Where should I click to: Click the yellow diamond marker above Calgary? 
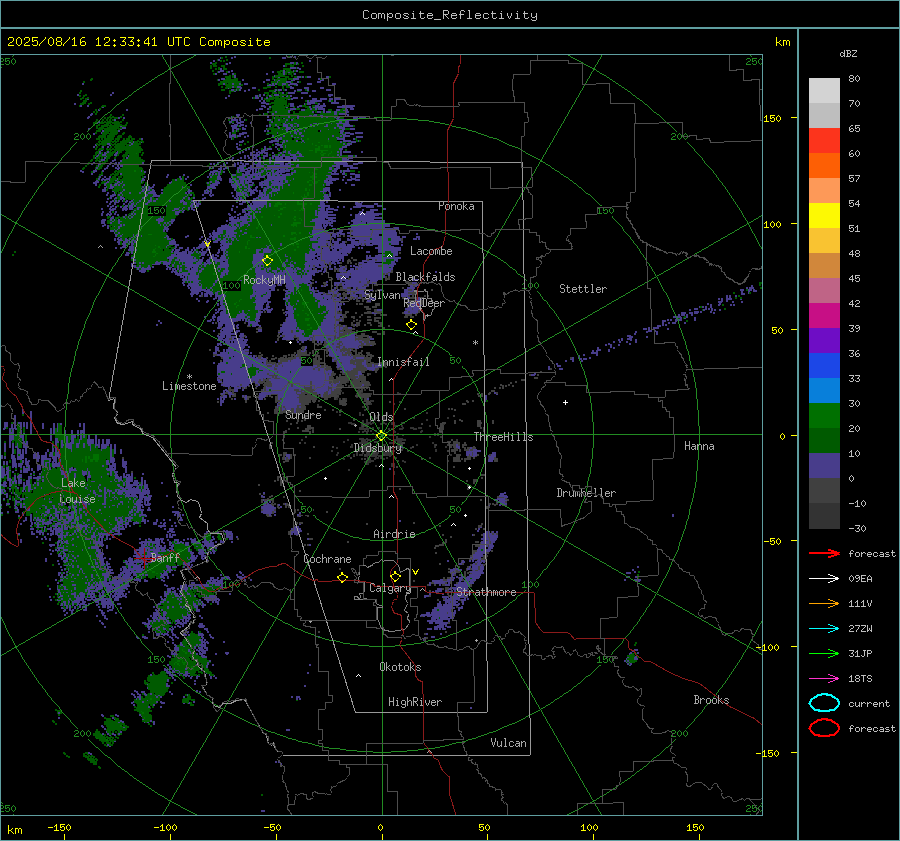[x=395, y=576]
